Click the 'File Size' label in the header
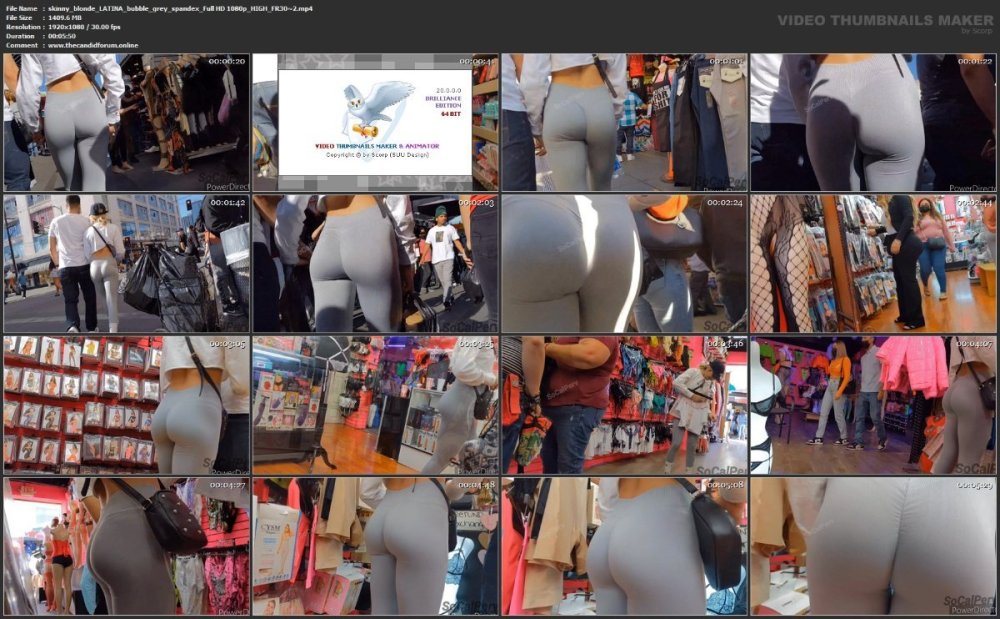 19,18
